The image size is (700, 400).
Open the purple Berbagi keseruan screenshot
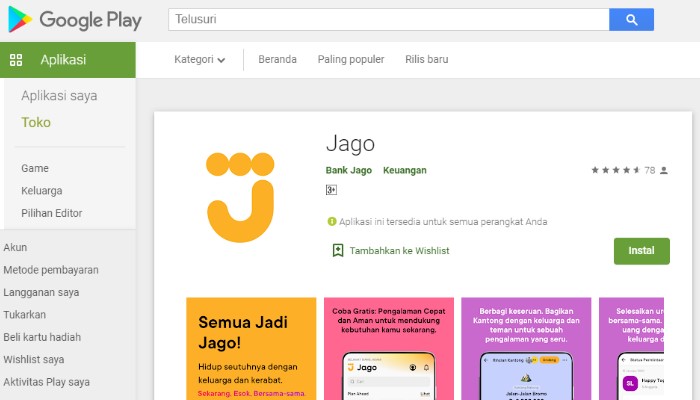526,349
